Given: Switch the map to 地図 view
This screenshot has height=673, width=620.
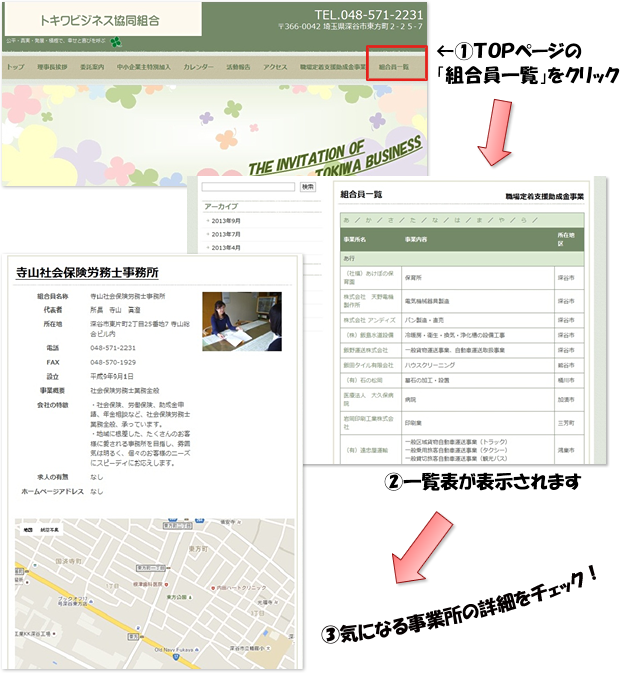Looking at the screenshot, I should tap(28, 530).
